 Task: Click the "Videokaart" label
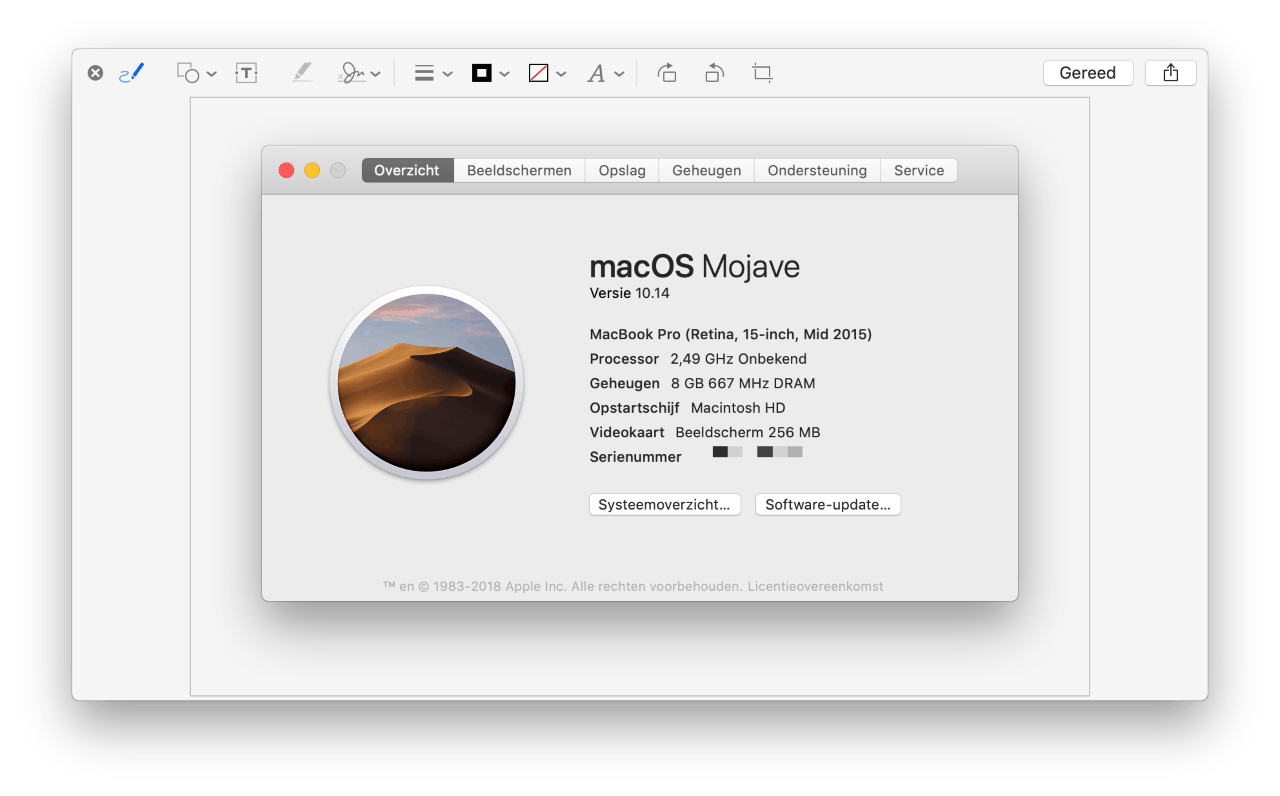pyautogui.click(x=627, y=433)
